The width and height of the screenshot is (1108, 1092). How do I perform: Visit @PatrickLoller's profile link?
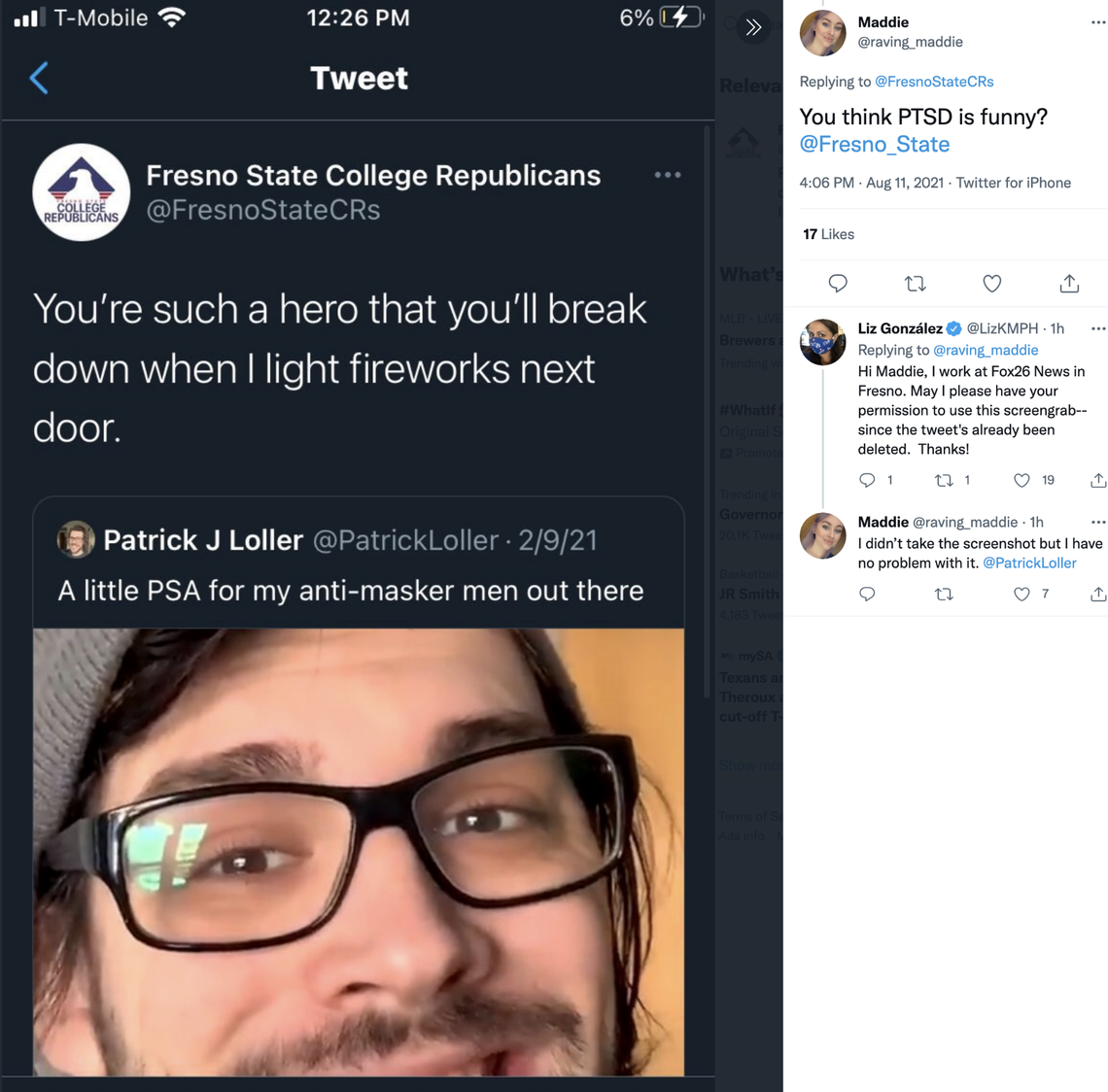coord(1029,563)
